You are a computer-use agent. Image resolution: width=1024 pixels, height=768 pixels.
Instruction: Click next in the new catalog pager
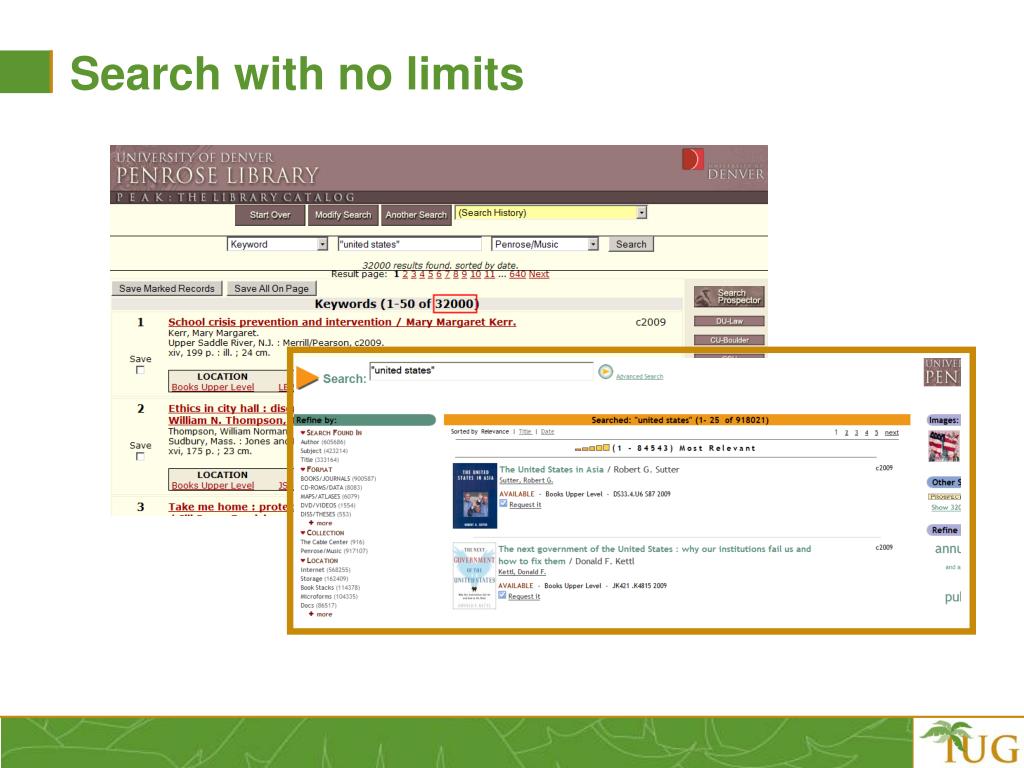(x=891, y=432)
